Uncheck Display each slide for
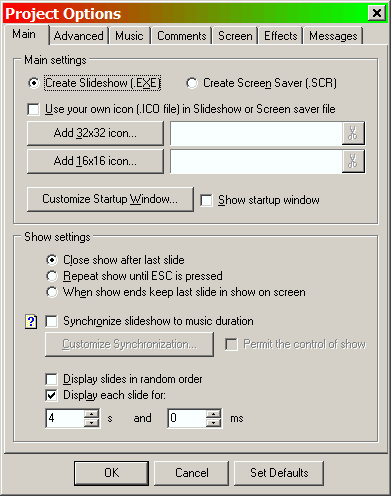 [x=51, y=395]
